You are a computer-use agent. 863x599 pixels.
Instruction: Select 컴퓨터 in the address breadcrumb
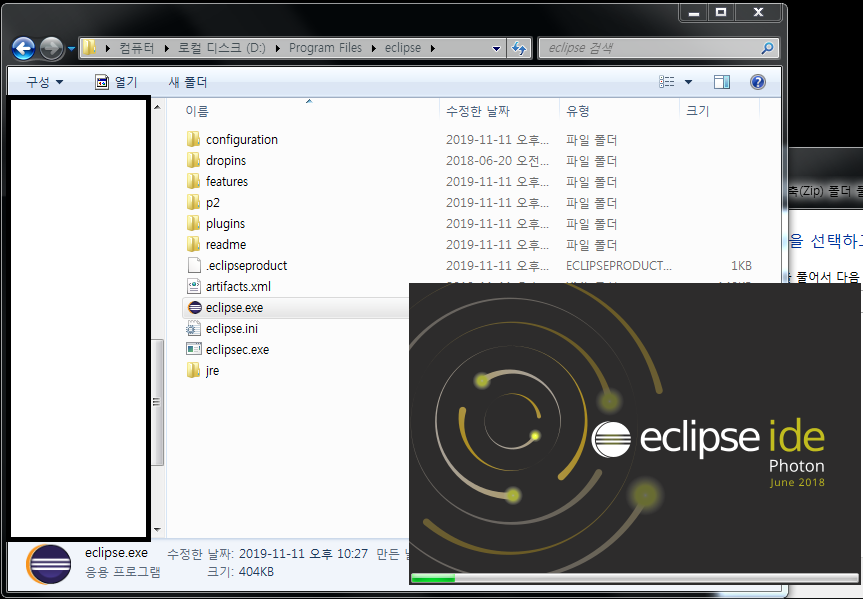tap(137, 48)
